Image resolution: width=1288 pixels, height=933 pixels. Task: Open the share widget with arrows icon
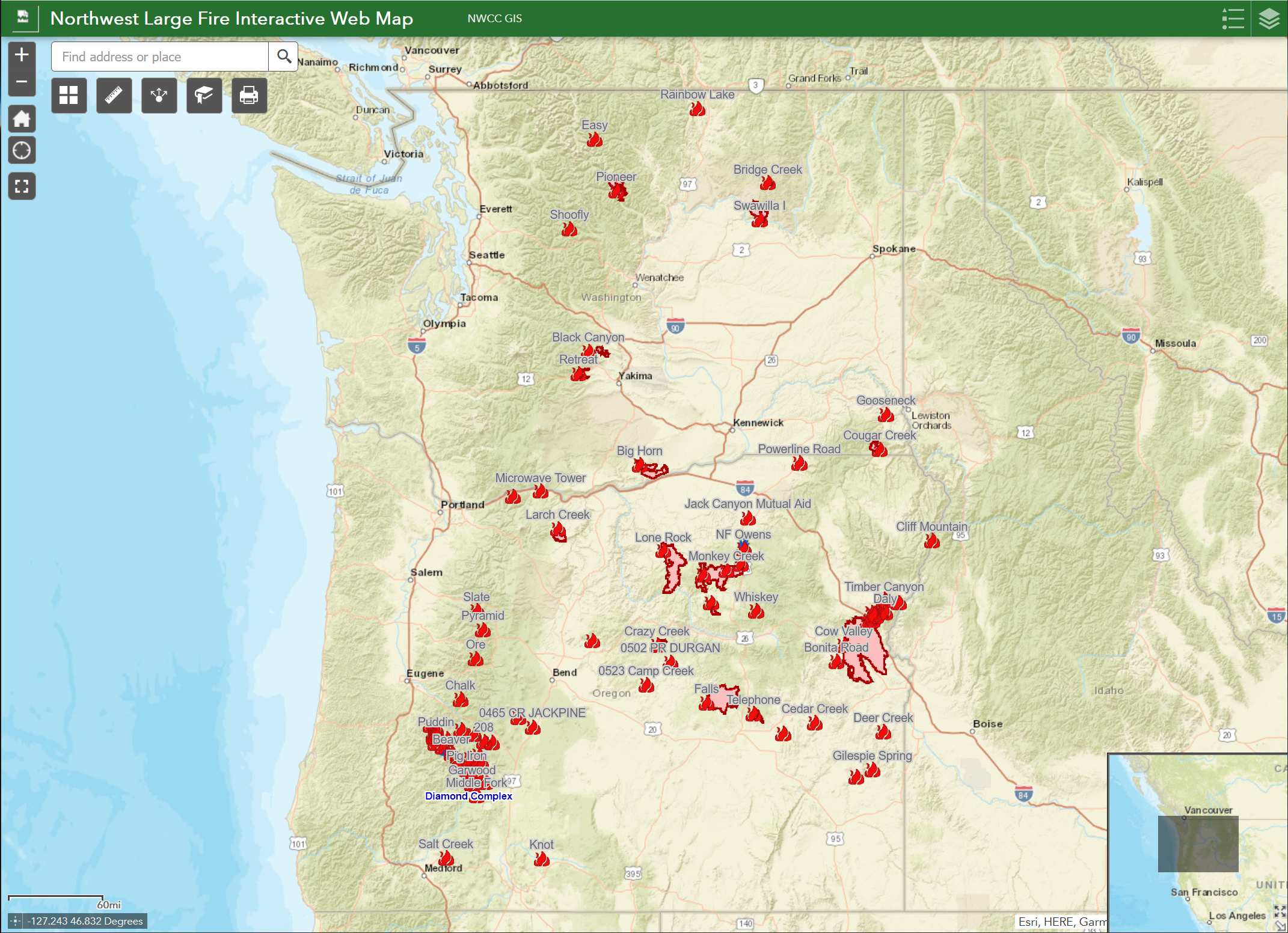[x=159, y=96]
